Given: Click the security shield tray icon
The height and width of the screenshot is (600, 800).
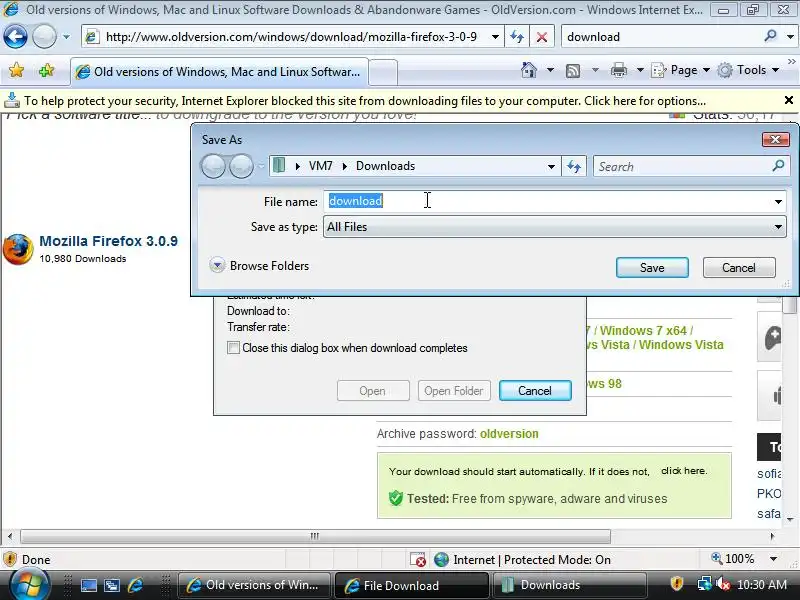Looking at the screenshot, I should [677, 584].
